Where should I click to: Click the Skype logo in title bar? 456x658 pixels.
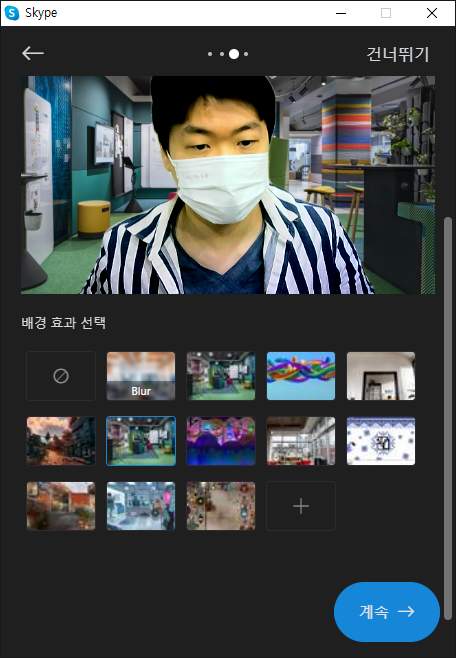pyautogui.click(x=12, y=13)
